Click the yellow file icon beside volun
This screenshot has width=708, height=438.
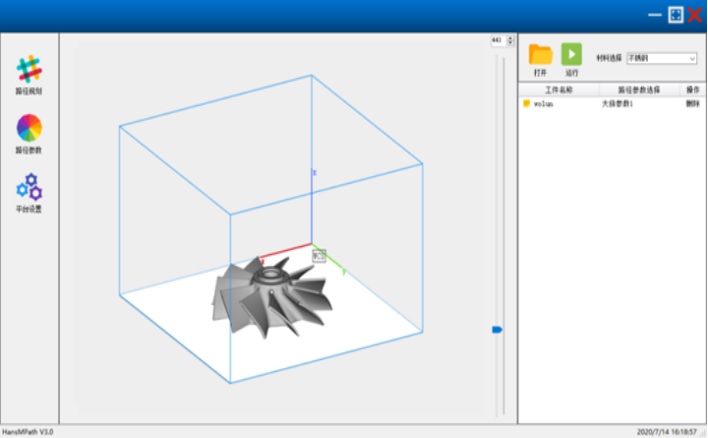click(526, 103)
